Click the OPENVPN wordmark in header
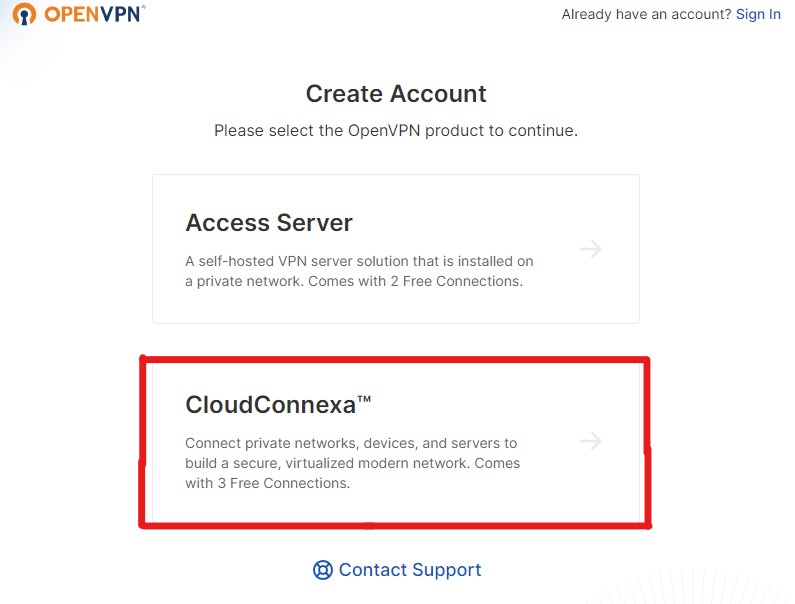 click(x=94, y=14)
